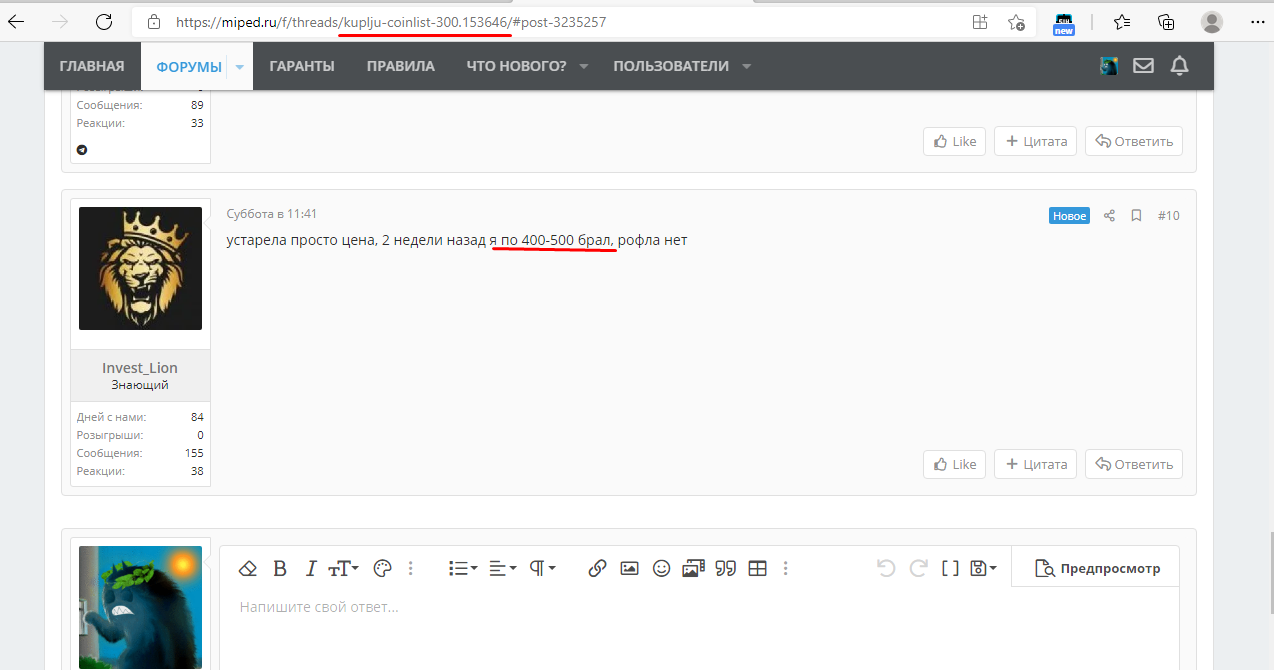Open the alerts bell icon
1274x670 pixels.
point(1180,66)
